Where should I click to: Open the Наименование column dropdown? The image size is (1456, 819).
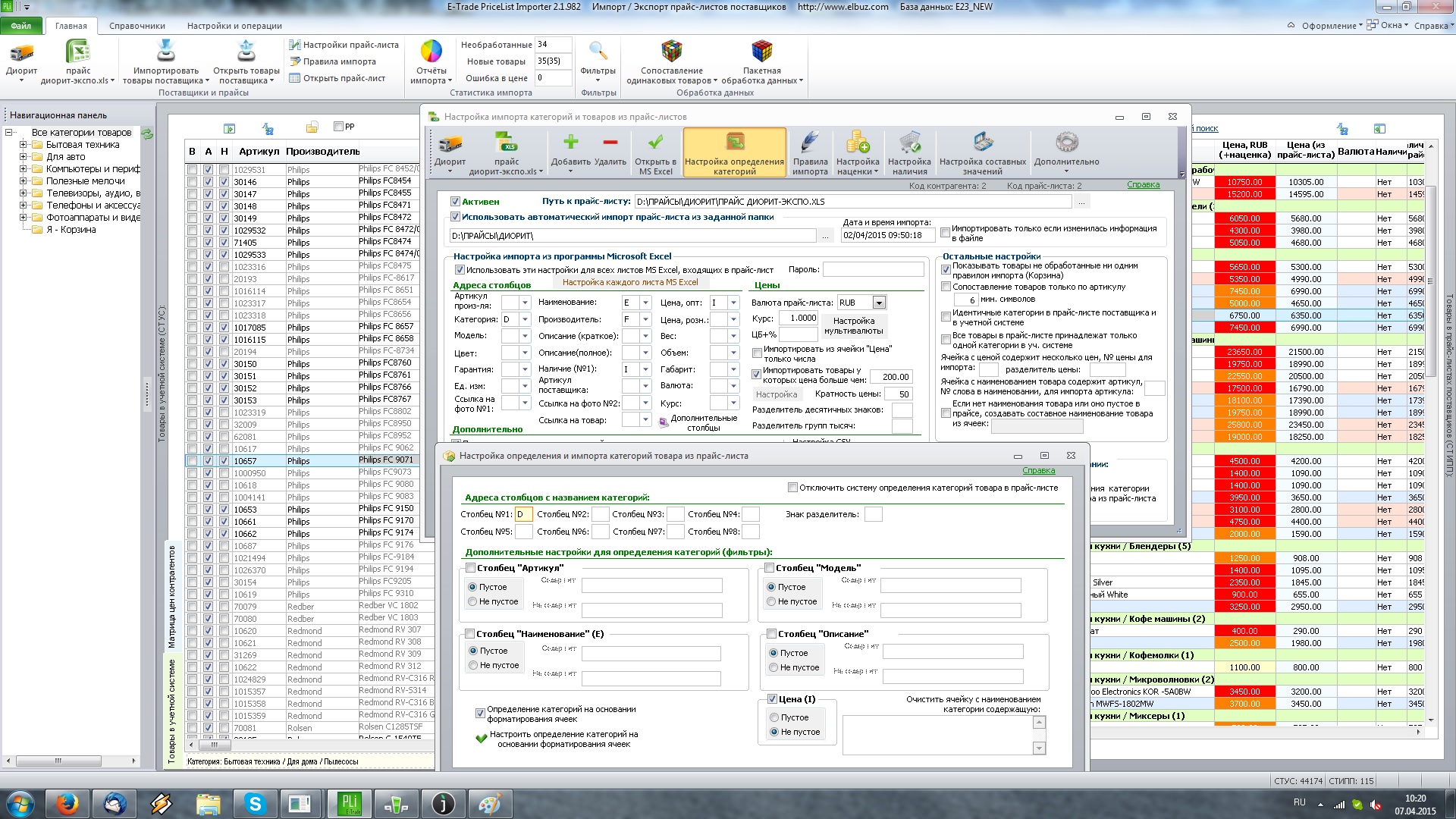click(645, 303)
